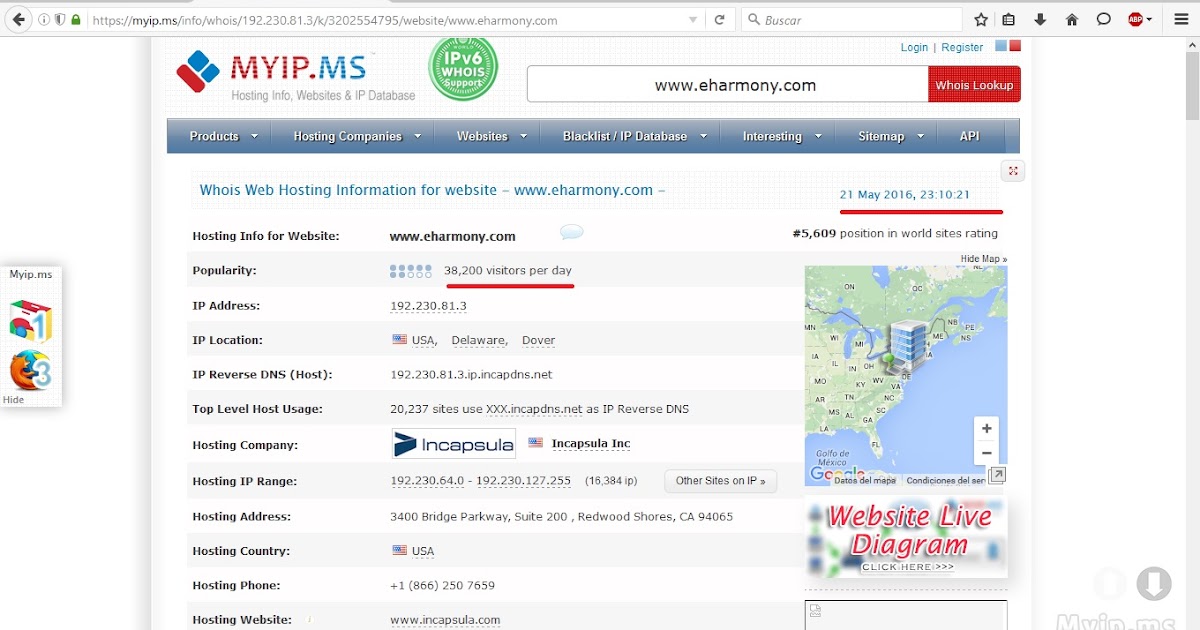Open the downloads arrow icon
Image resolution: width=1200 pixels, height=630 pixels.
(x=1040, y=19)
